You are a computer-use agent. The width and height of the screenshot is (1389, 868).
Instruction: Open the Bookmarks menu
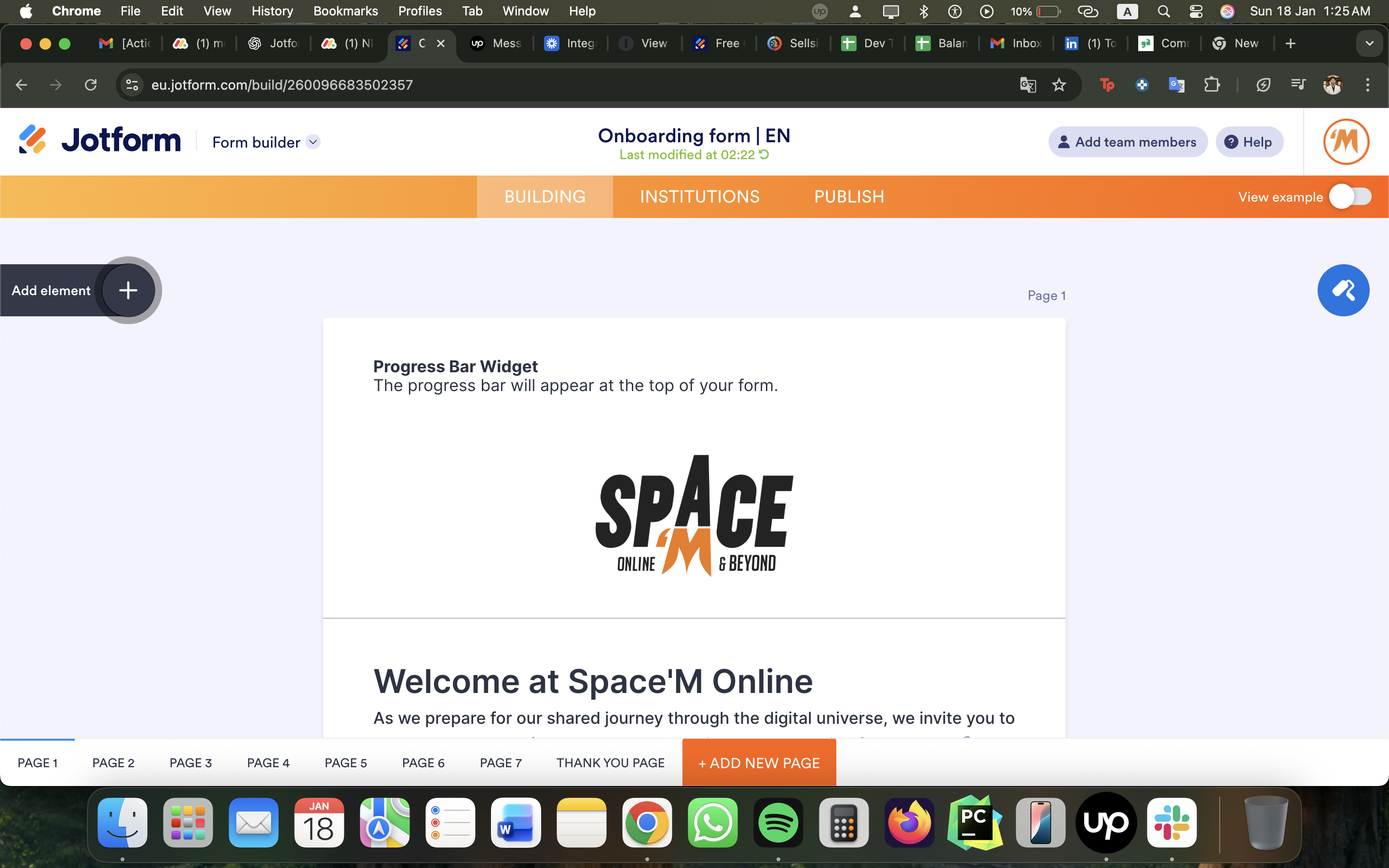pos(345,11)
